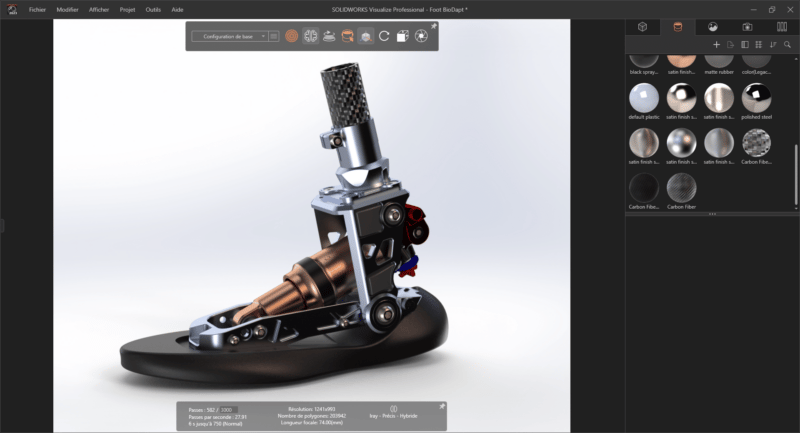This screenshot has width=800, height=433.
Task: Open the Libraries tab icon
Action: click(x=782, y=27)
